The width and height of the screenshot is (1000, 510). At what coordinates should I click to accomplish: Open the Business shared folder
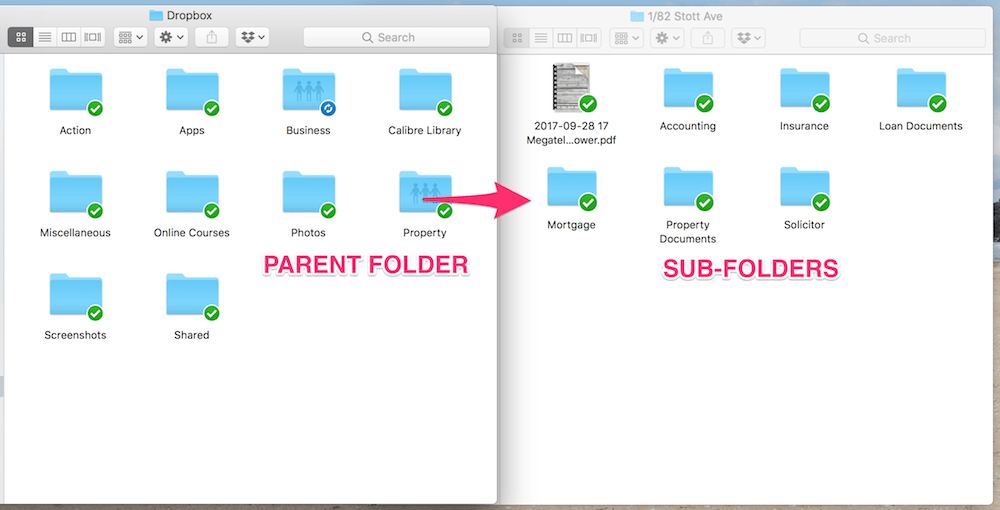308,93
